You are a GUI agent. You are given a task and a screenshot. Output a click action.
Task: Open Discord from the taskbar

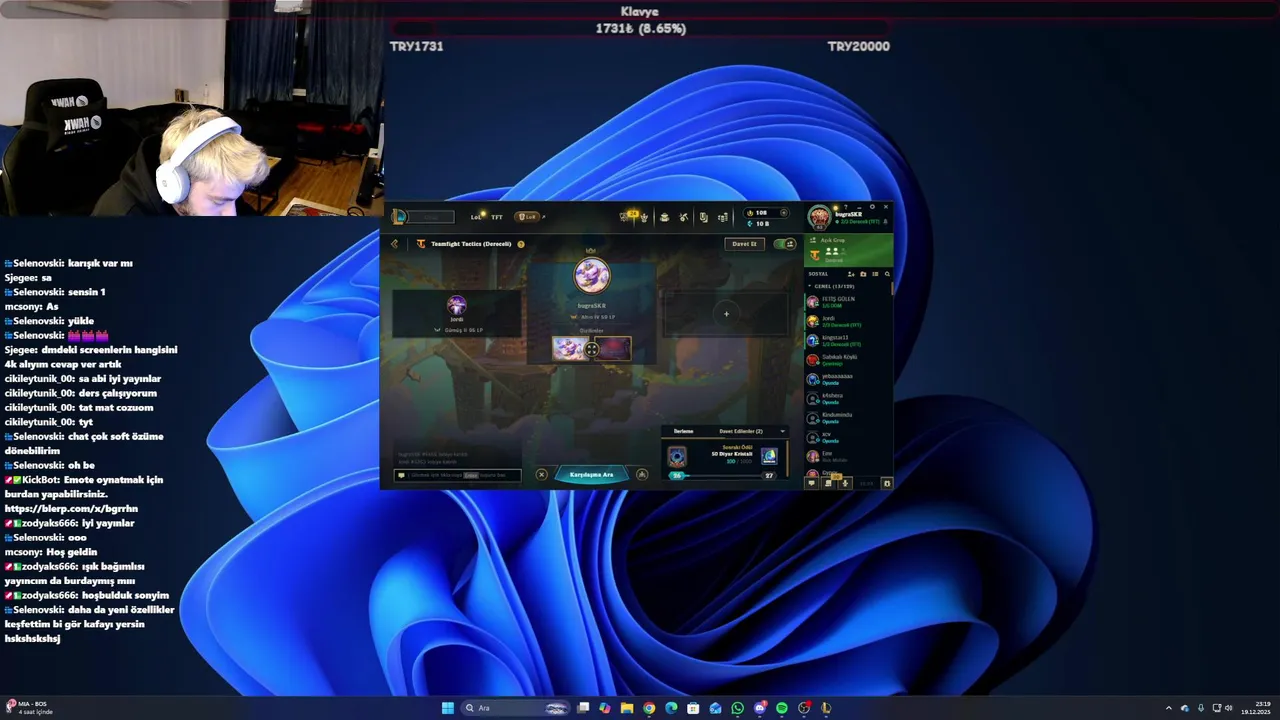(x=759, y=708)
